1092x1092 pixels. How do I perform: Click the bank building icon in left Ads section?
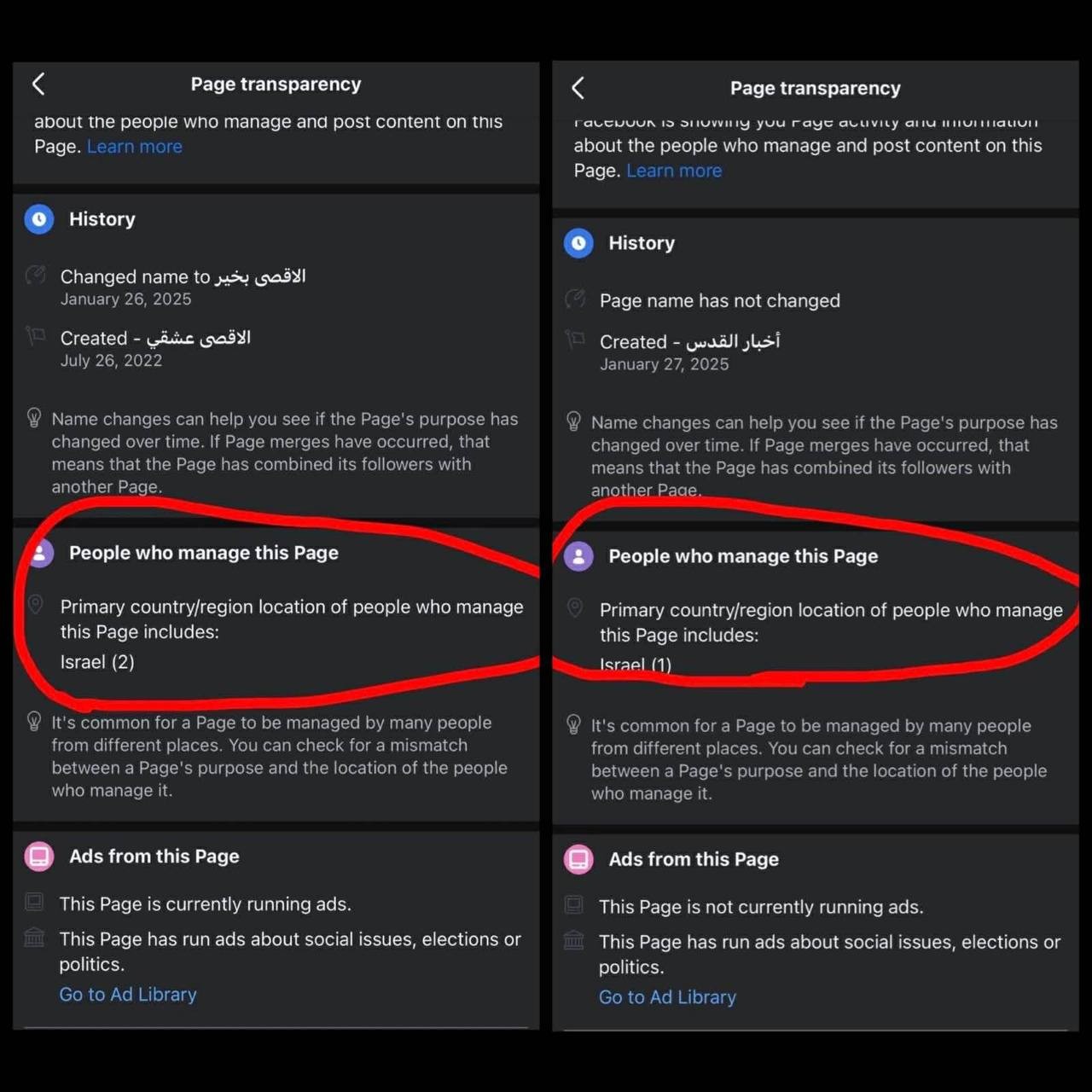click(34, 938)
